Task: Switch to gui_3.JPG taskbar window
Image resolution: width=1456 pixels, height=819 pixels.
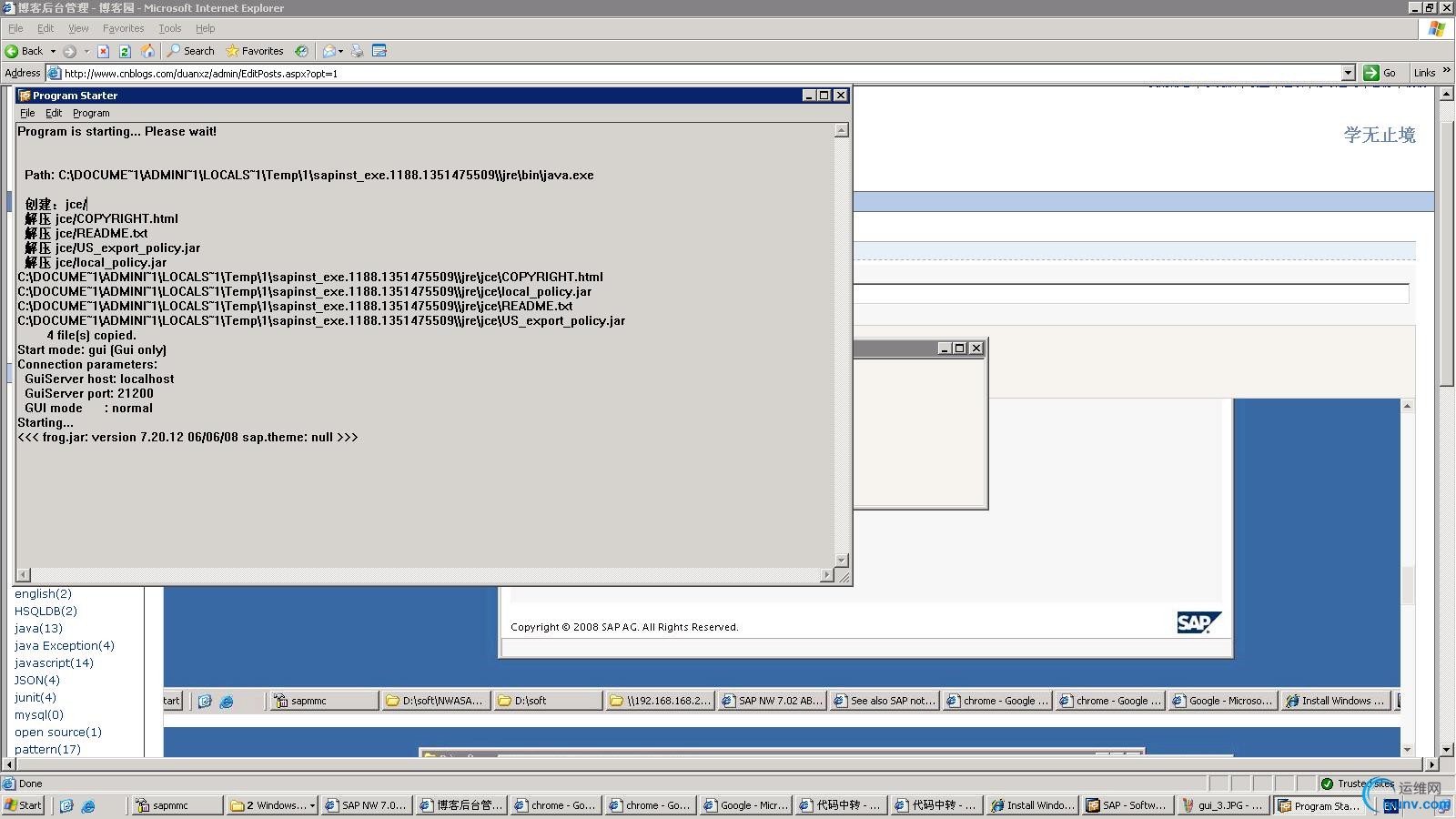Action: [1222, 805]
